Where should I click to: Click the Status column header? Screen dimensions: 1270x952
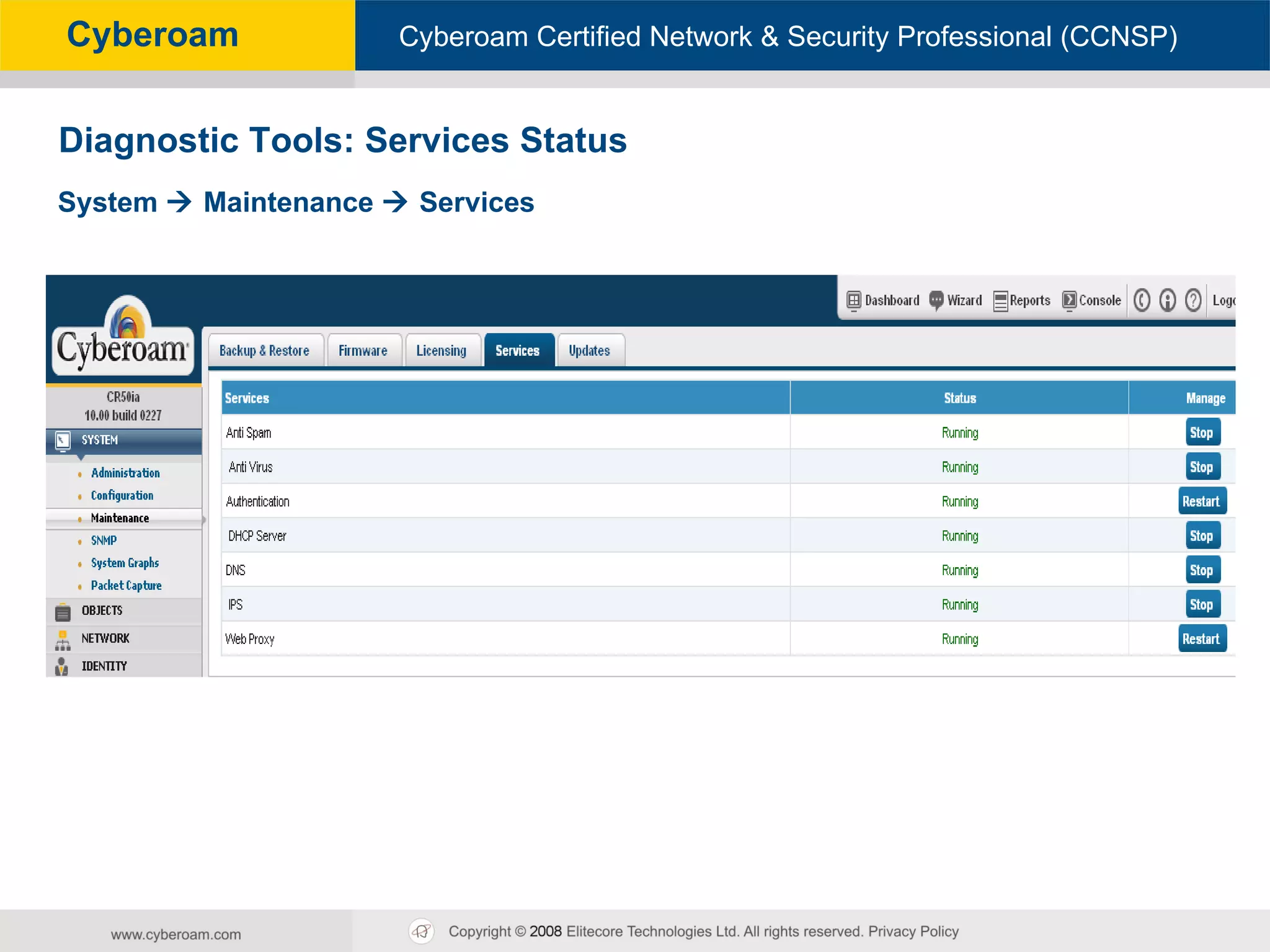[960, 399]
